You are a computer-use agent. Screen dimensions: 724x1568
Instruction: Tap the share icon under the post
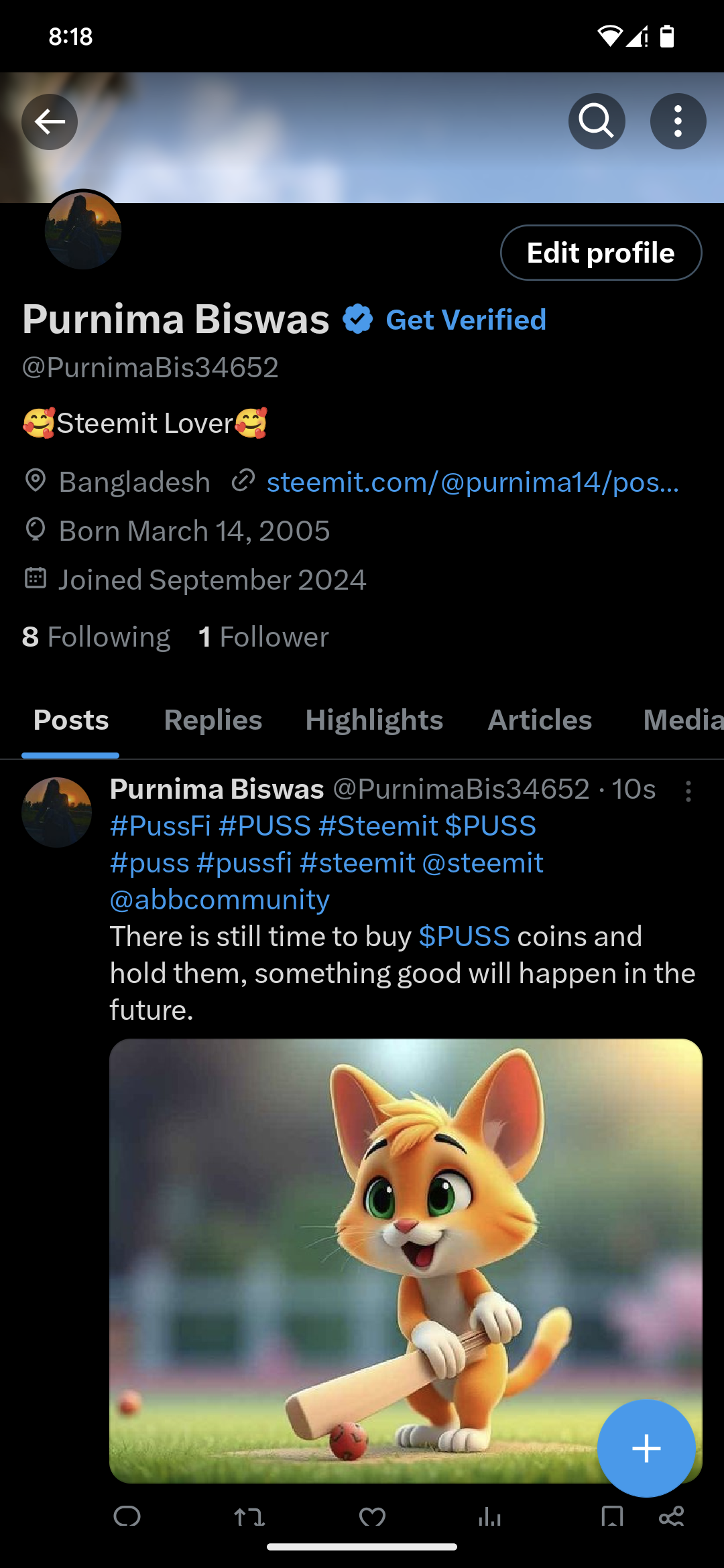[671, 1516]
